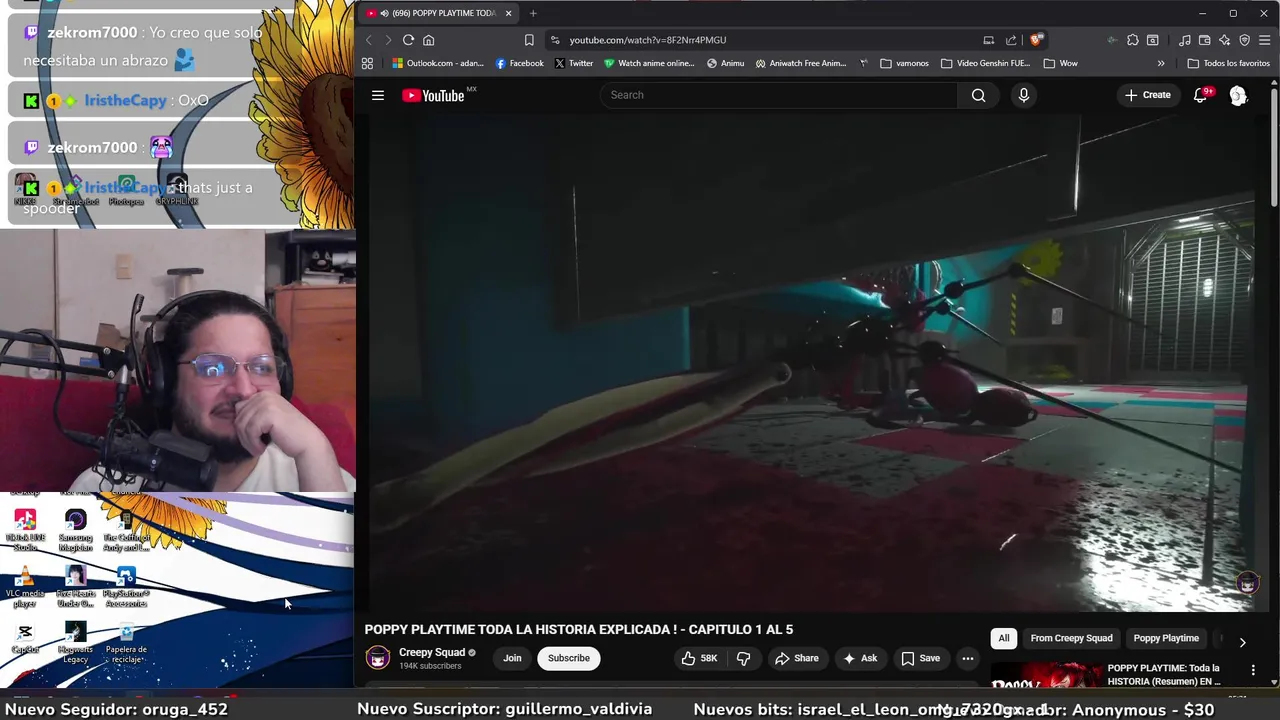Open the YouTube Create button
This screenshot has width=1280, height=720.
pyautogui.click(x=1147, y=95)
